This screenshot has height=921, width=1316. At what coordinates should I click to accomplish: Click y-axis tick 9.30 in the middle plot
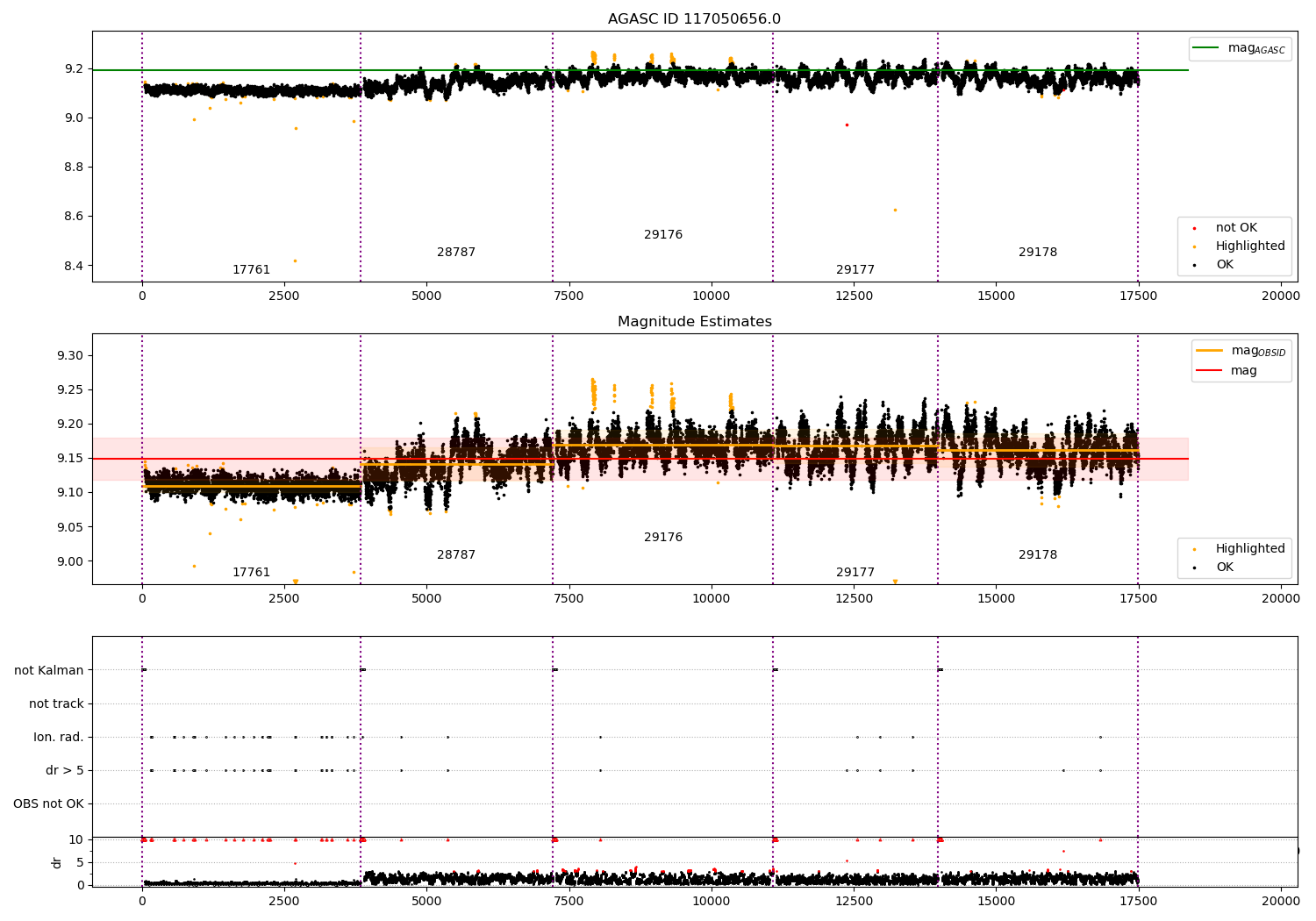click(x=70, y=356)
